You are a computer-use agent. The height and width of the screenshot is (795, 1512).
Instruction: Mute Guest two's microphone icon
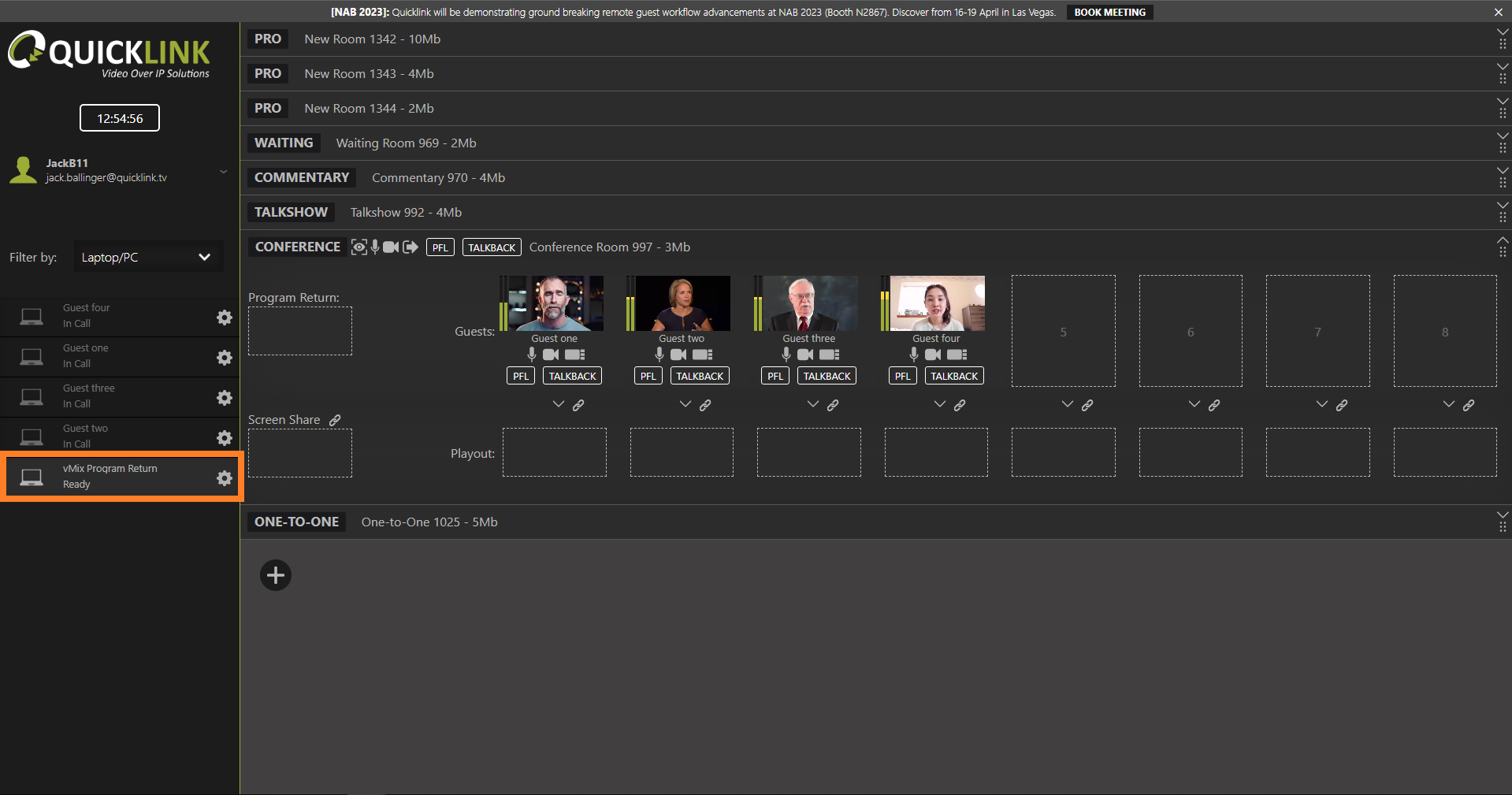659,355
